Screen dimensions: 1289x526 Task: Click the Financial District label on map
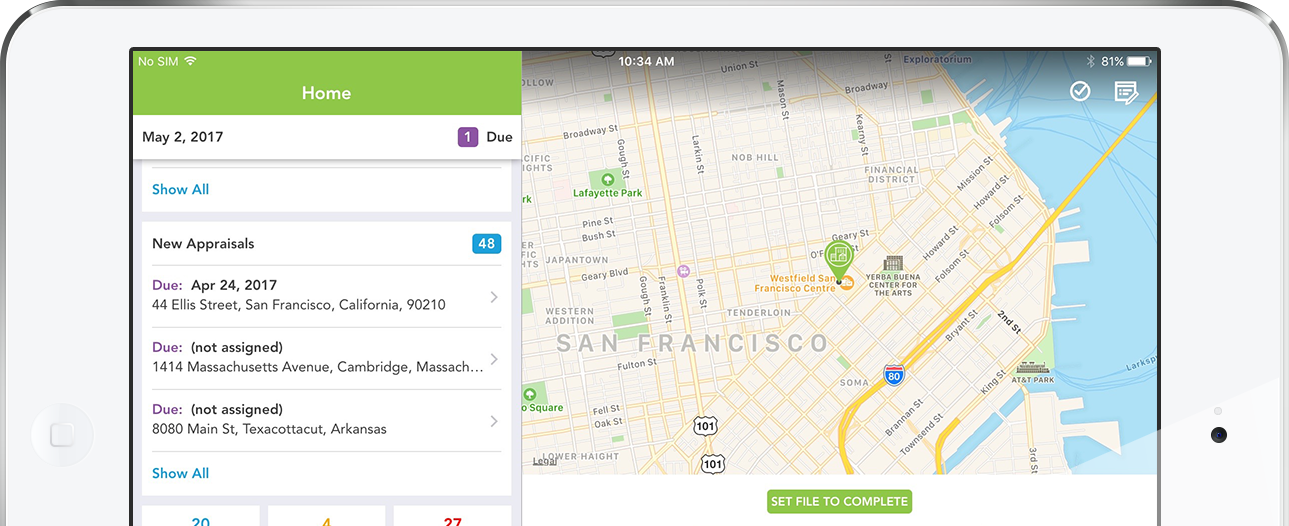891,175
